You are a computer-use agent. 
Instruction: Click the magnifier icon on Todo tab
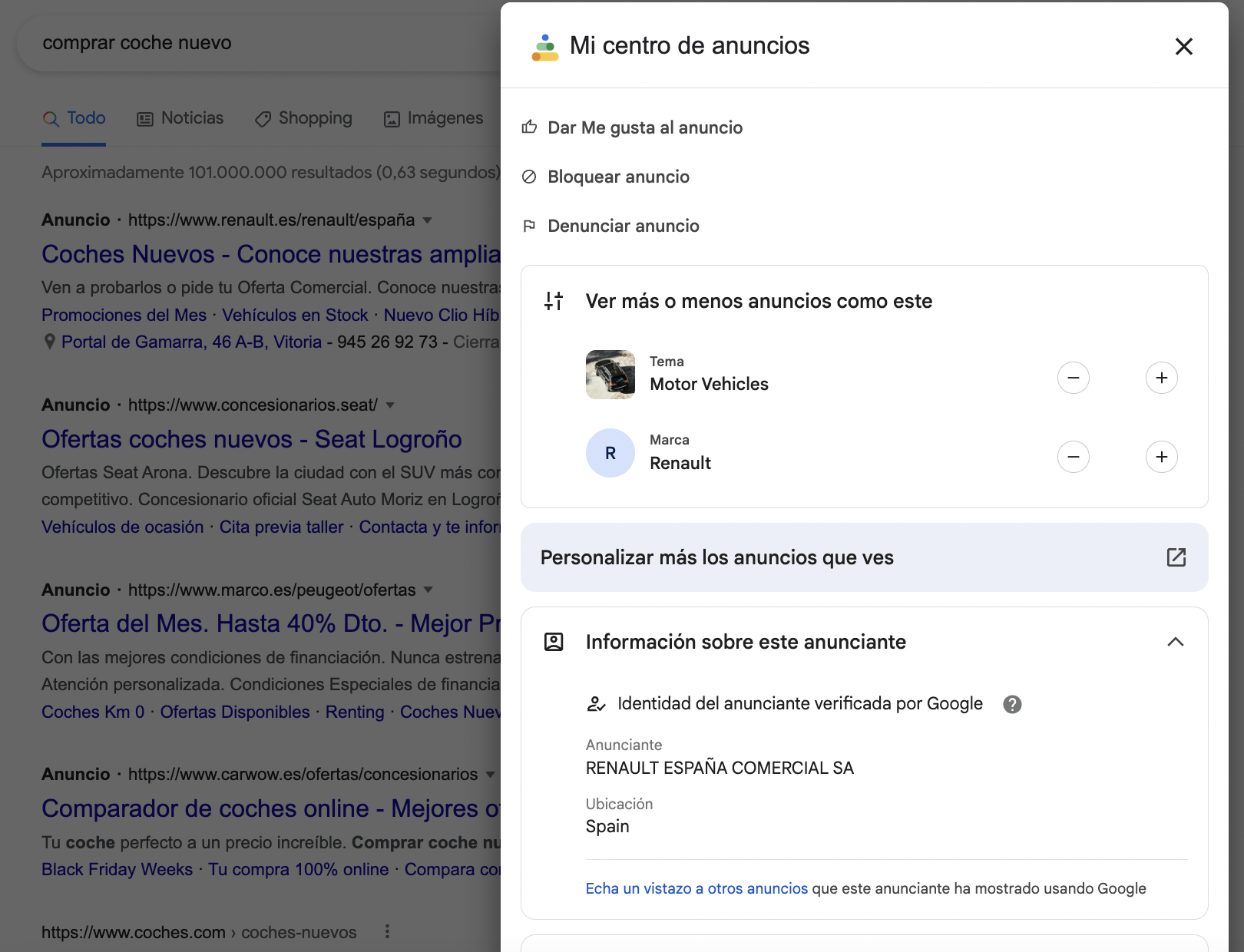click(x=51, y=119)
